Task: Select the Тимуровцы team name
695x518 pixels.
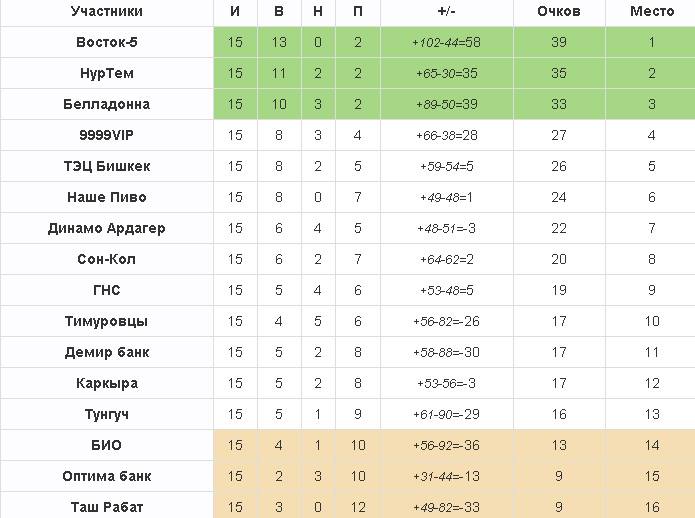Action: coord(106,321)
